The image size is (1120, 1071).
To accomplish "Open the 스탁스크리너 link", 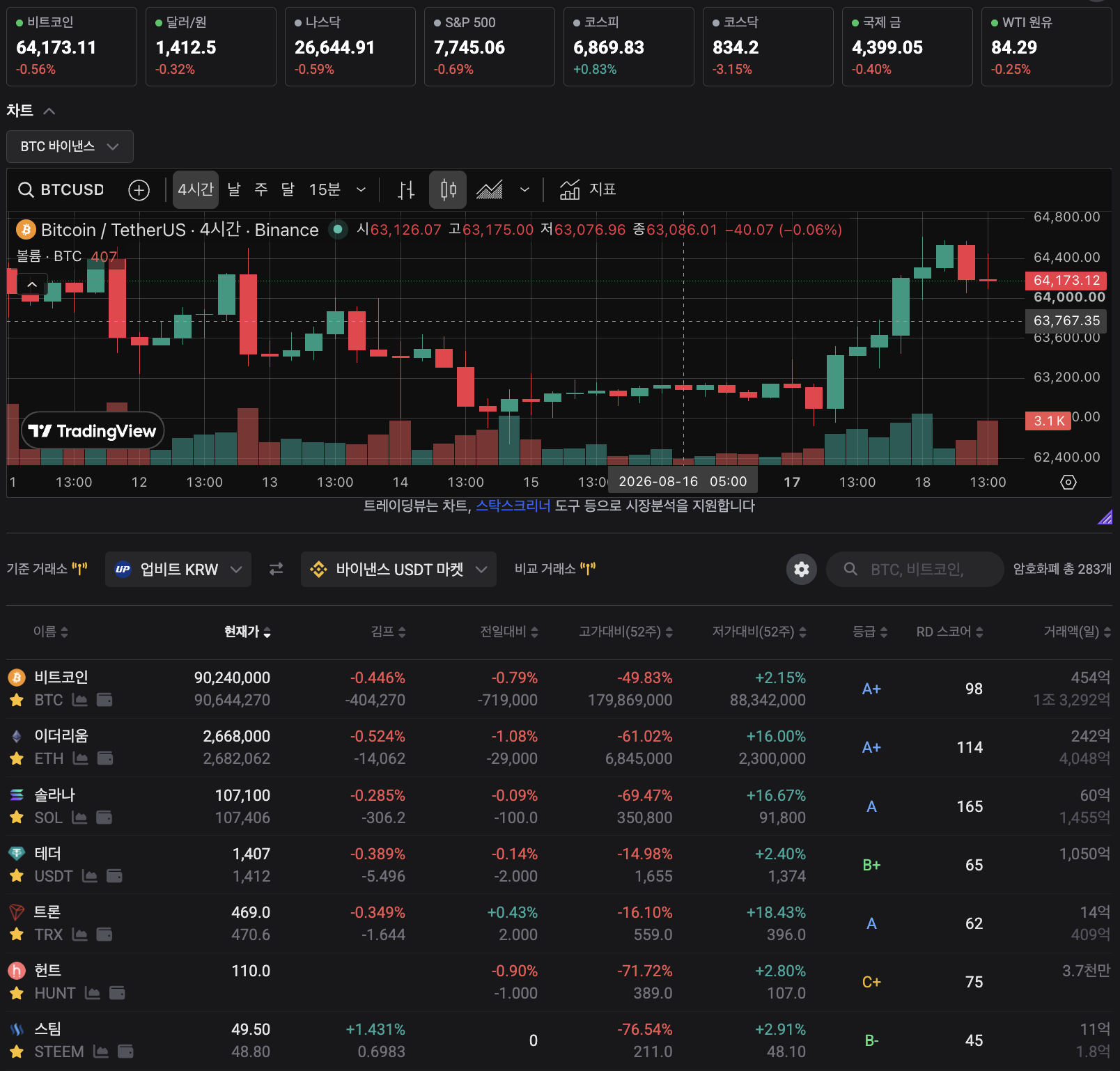I will point(513,506).
